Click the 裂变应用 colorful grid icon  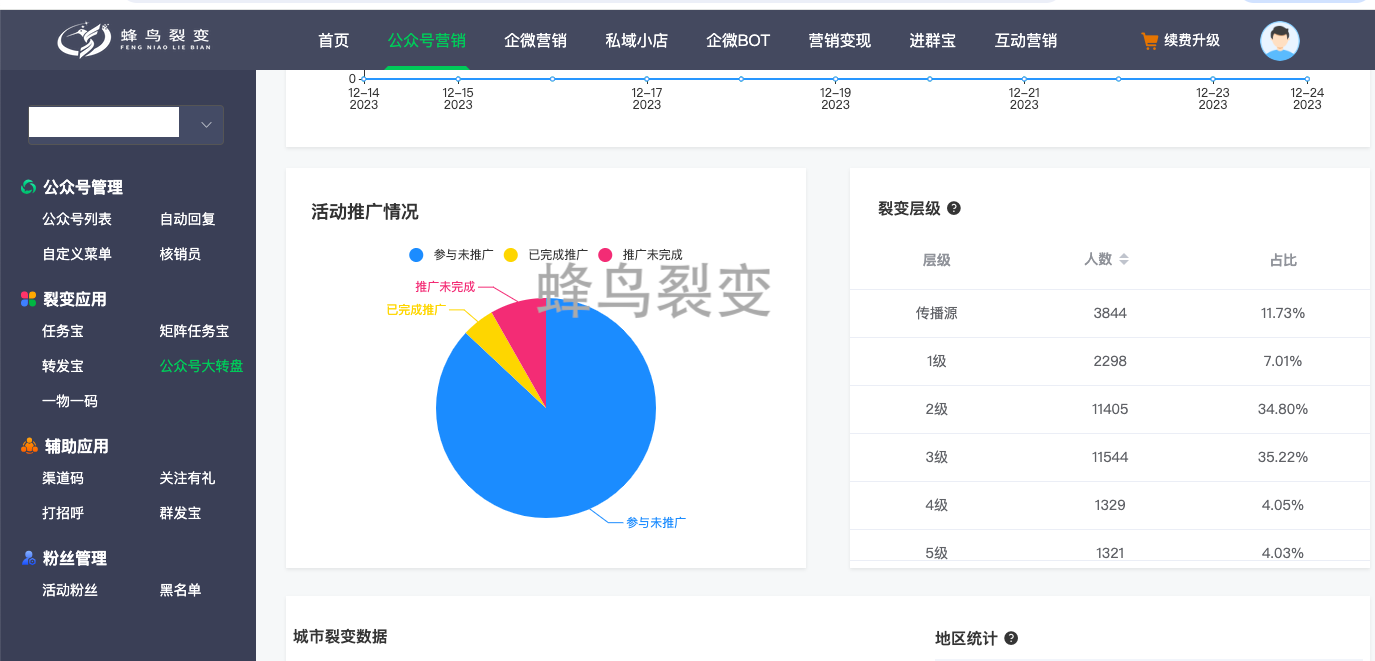pyautogui.click(x=28, y=299)
